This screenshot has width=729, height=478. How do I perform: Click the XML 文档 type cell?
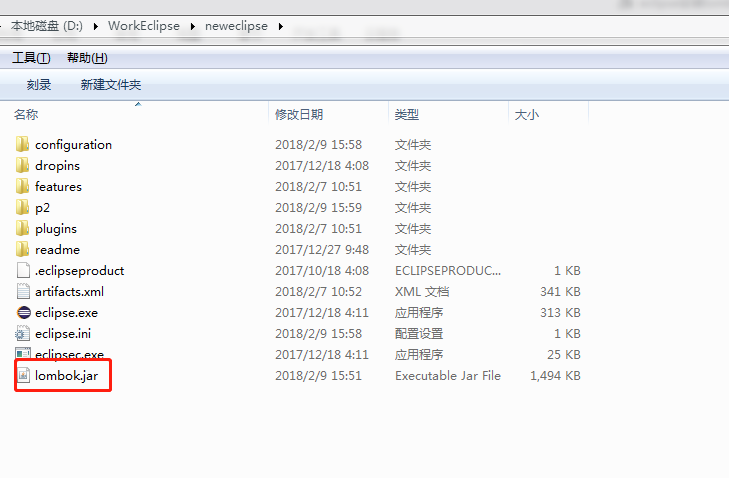click(x=422, y=292)
